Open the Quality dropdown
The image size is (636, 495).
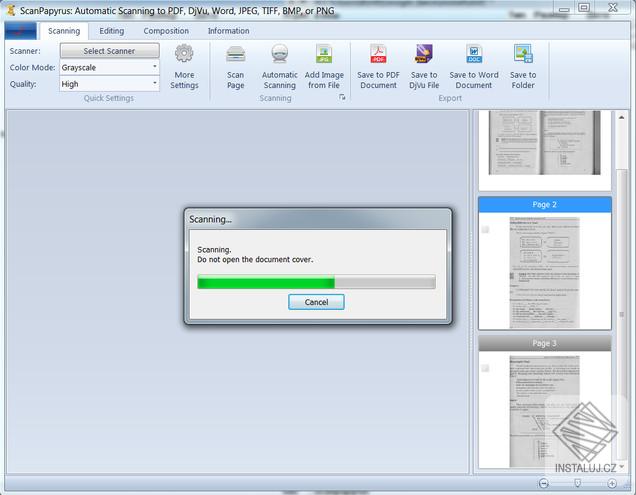[110, 84]
